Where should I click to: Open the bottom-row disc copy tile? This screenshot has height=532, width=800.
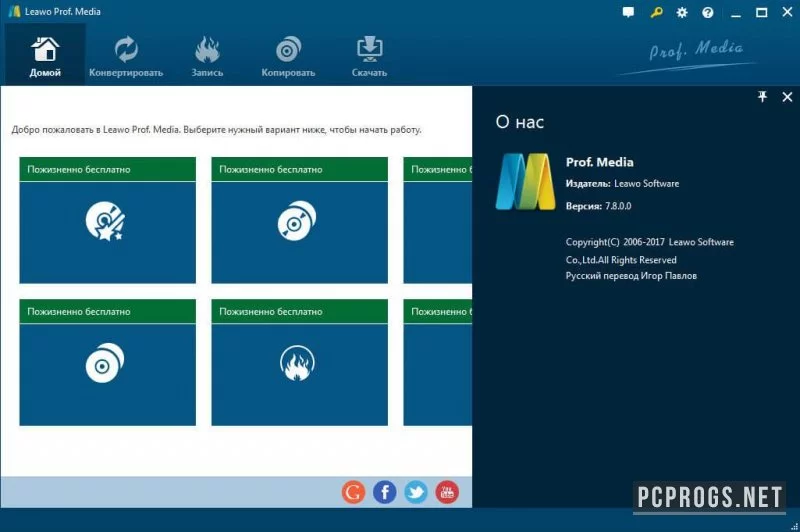108,363
